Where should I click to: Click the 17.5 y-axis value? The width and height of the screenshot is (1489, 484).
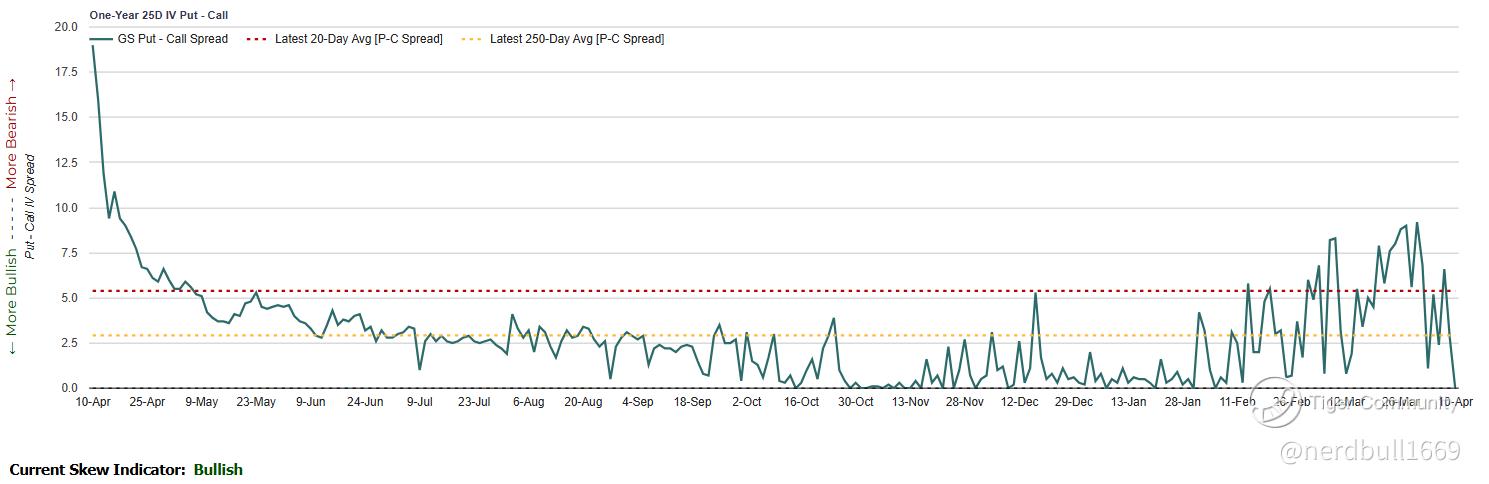point(65,72)
